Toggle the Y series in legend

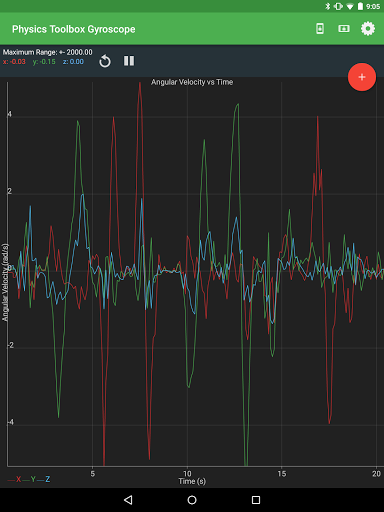click(29, 479)
